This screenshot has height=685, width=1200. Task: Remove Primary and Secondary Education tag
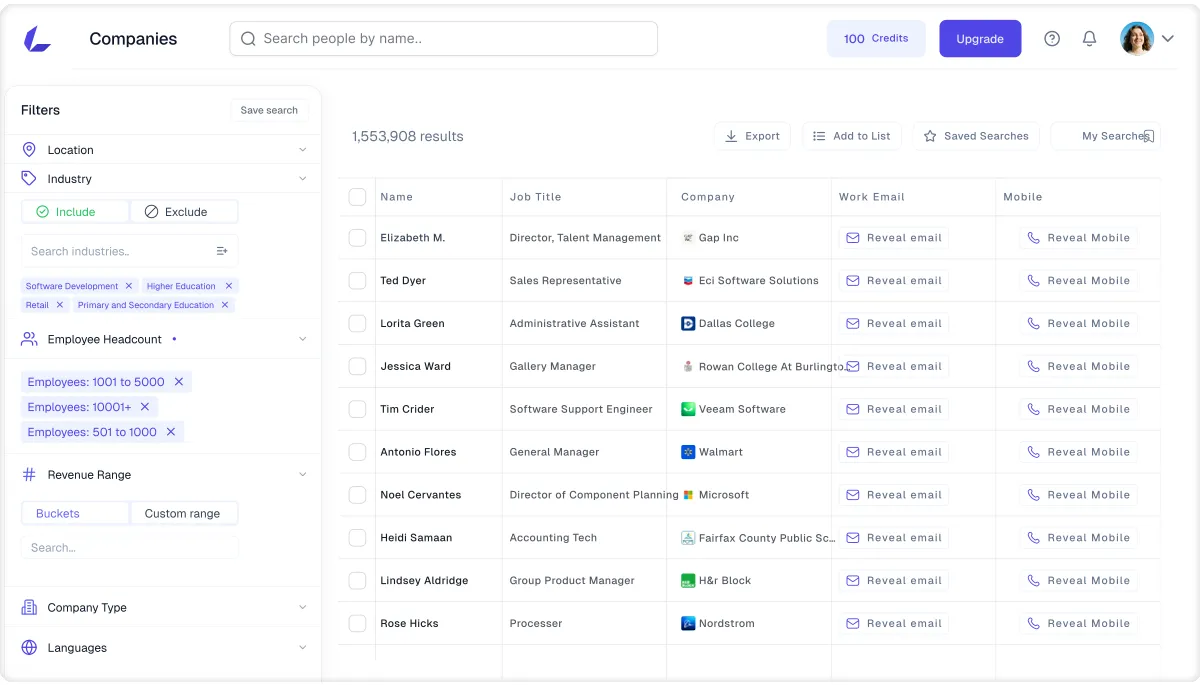pyautogui.click(x=225, y=305)
